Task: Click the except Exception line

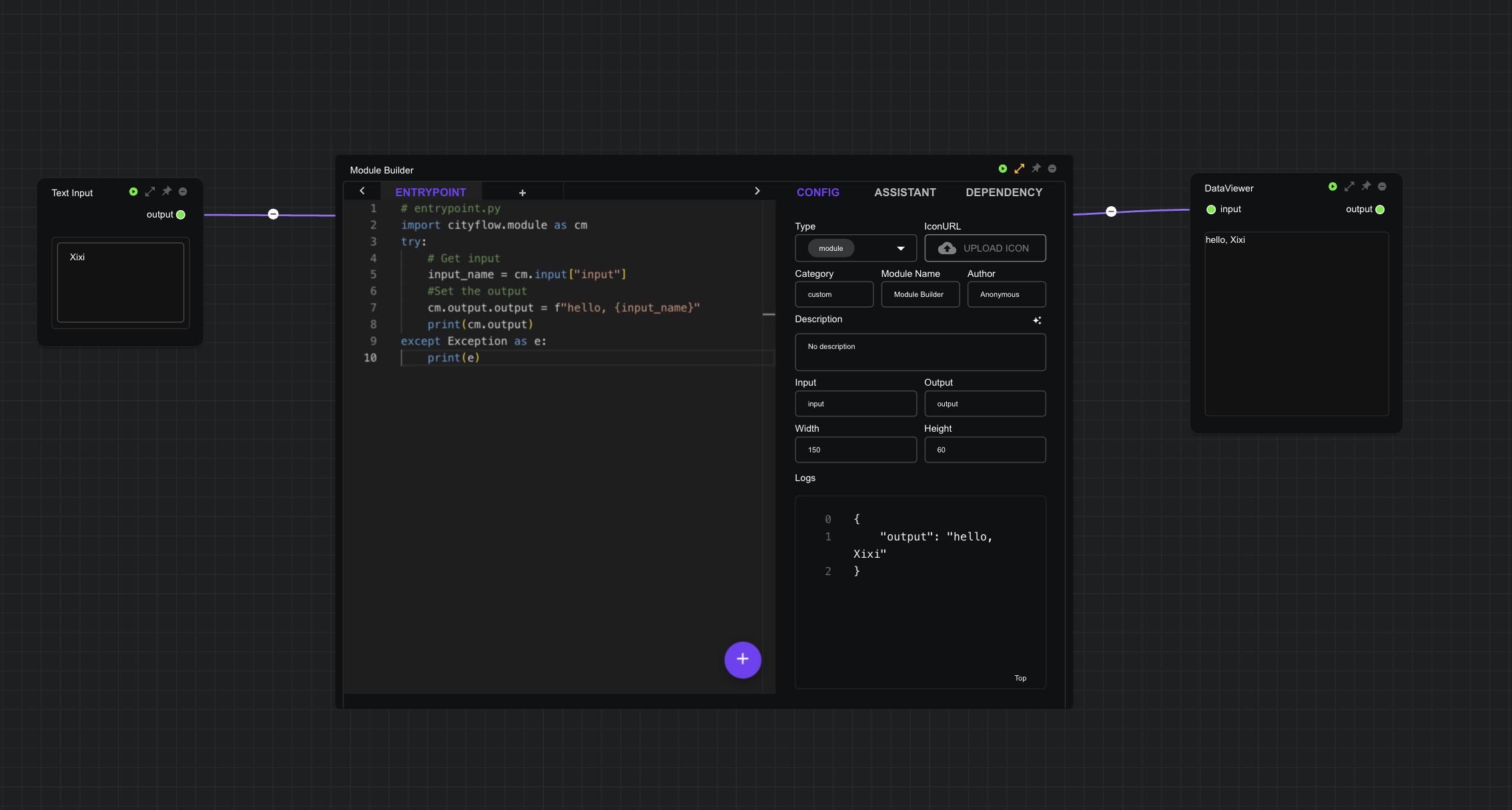Action: point(474,342)
